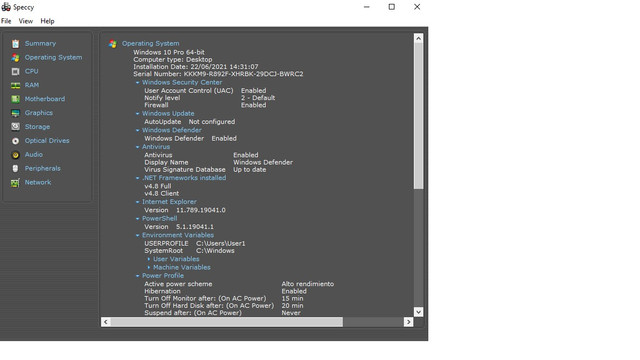Click the Motherboard icon in sidebar
This screenshot has height=360, width=640.
coord(16,99)
